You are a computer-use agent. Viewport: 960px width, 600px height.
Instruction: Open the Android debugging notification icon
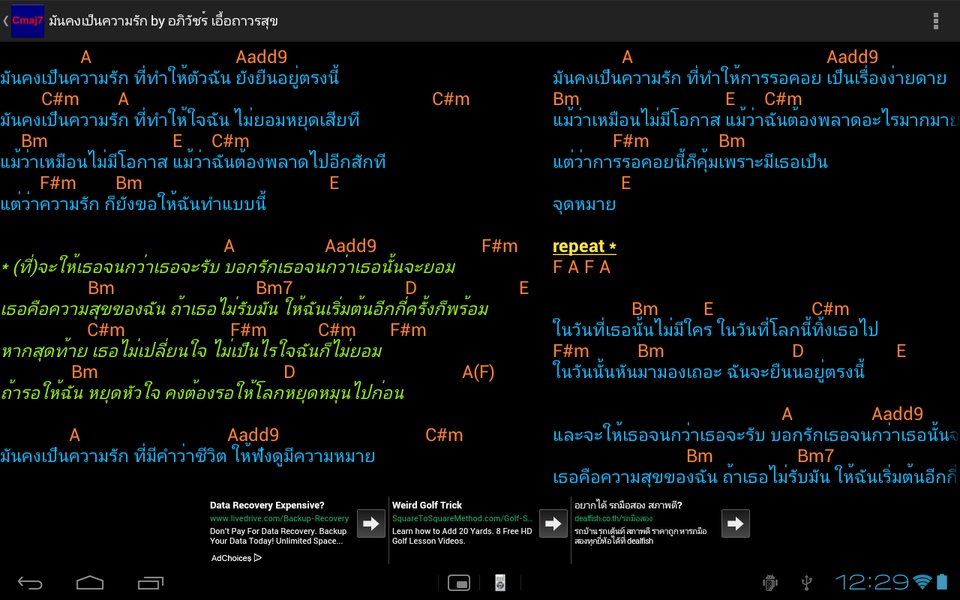[770, 583]
